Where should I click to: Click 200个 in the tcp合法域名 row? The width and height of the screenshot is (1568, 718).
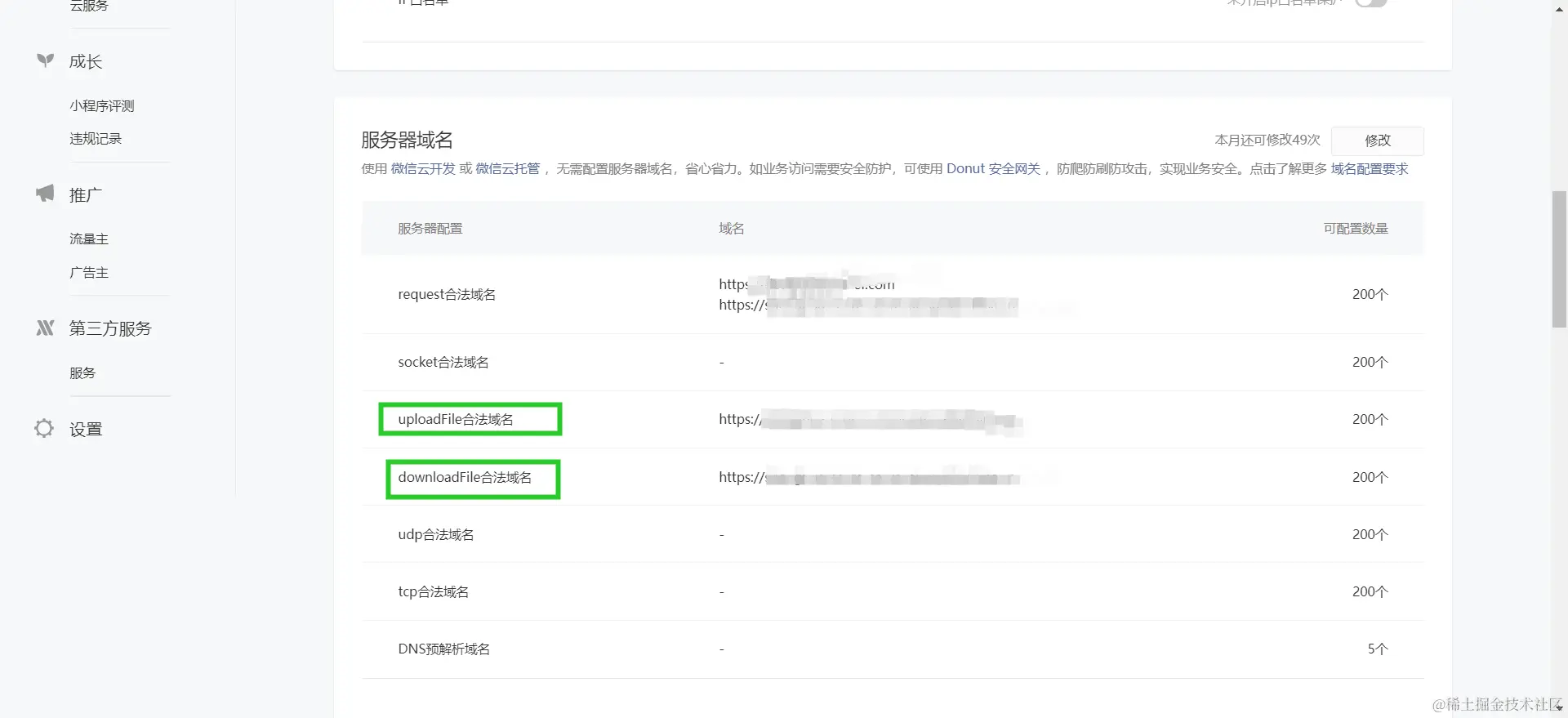pyautogui.click(x=1370, y=591)
